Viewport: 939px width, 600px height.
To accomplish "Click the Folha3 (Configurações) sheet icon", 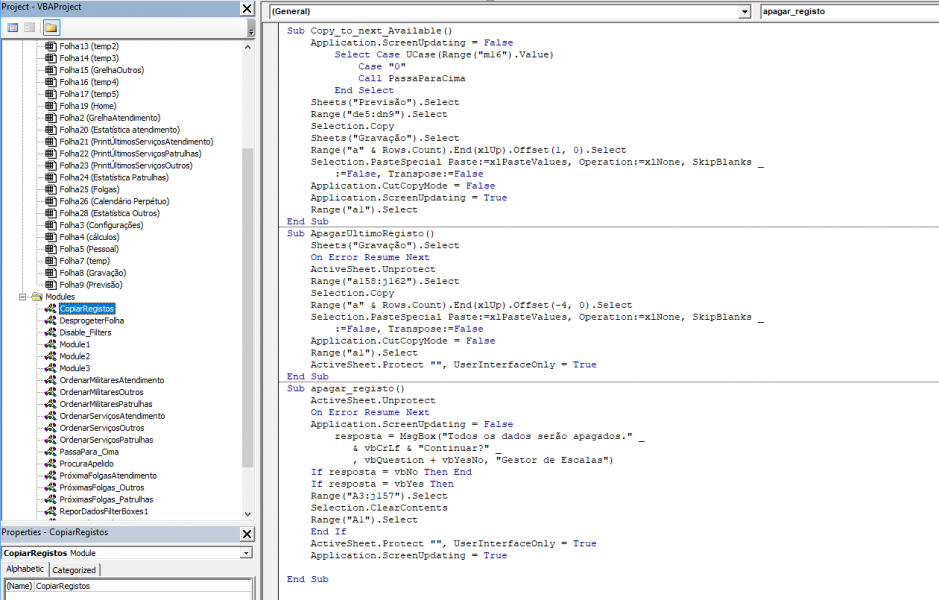I will coord(50,225).
